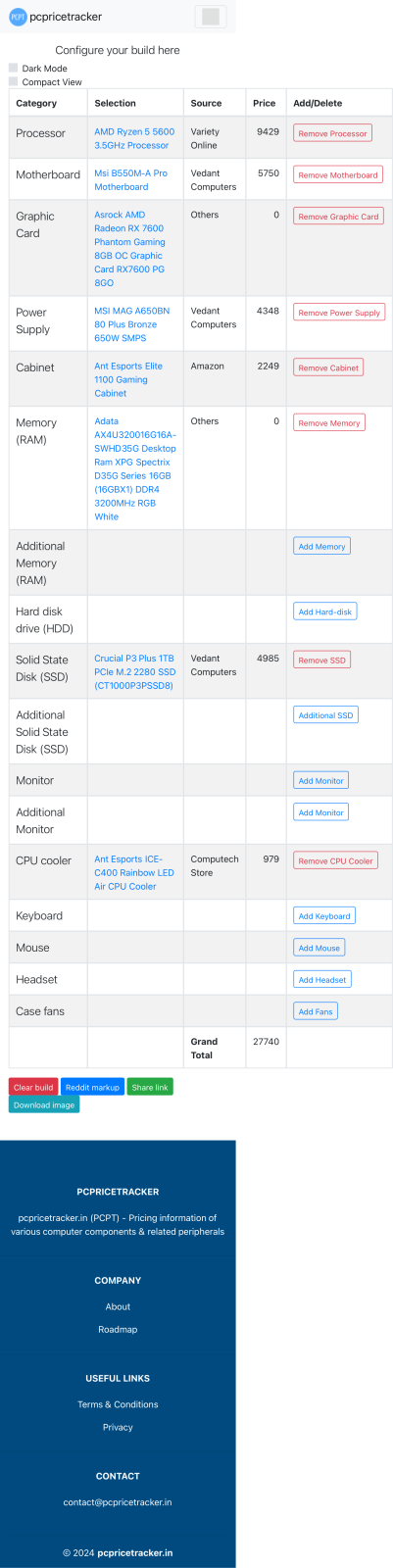Remove the Motherboard from build
Screen dimensions: 393x1568
pyautogui.click(x=338, y=174)
